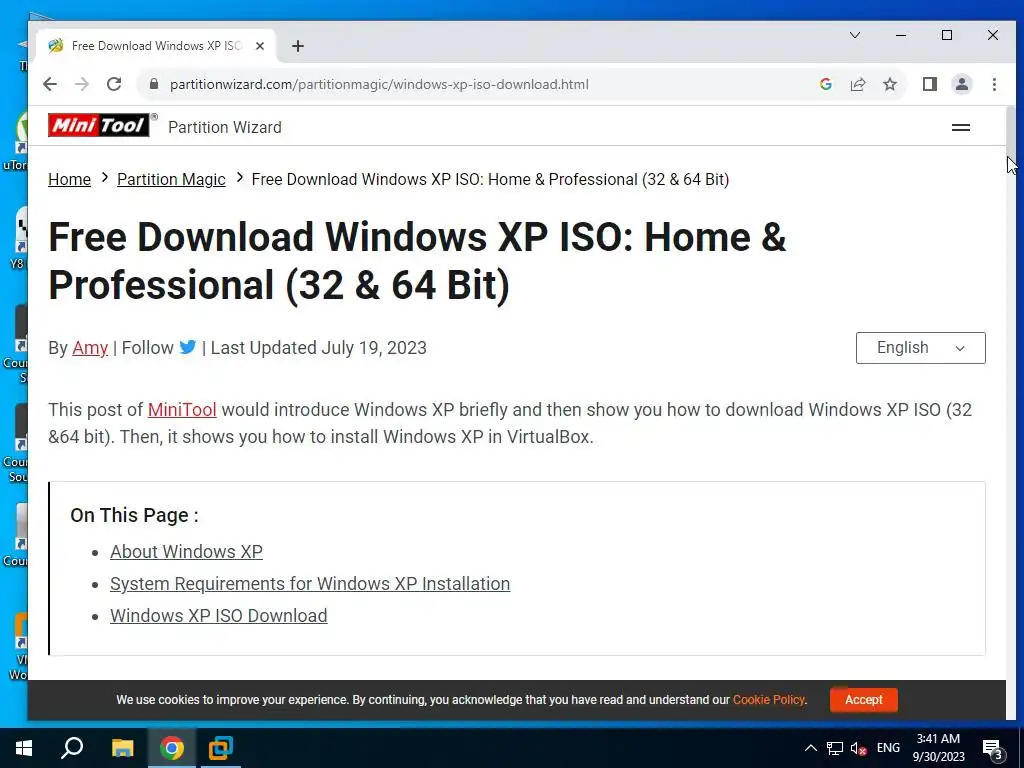The height and width of the screenshot is (768, 1024).
Task: Click the MiniTool logo
Action: point(99,125)
